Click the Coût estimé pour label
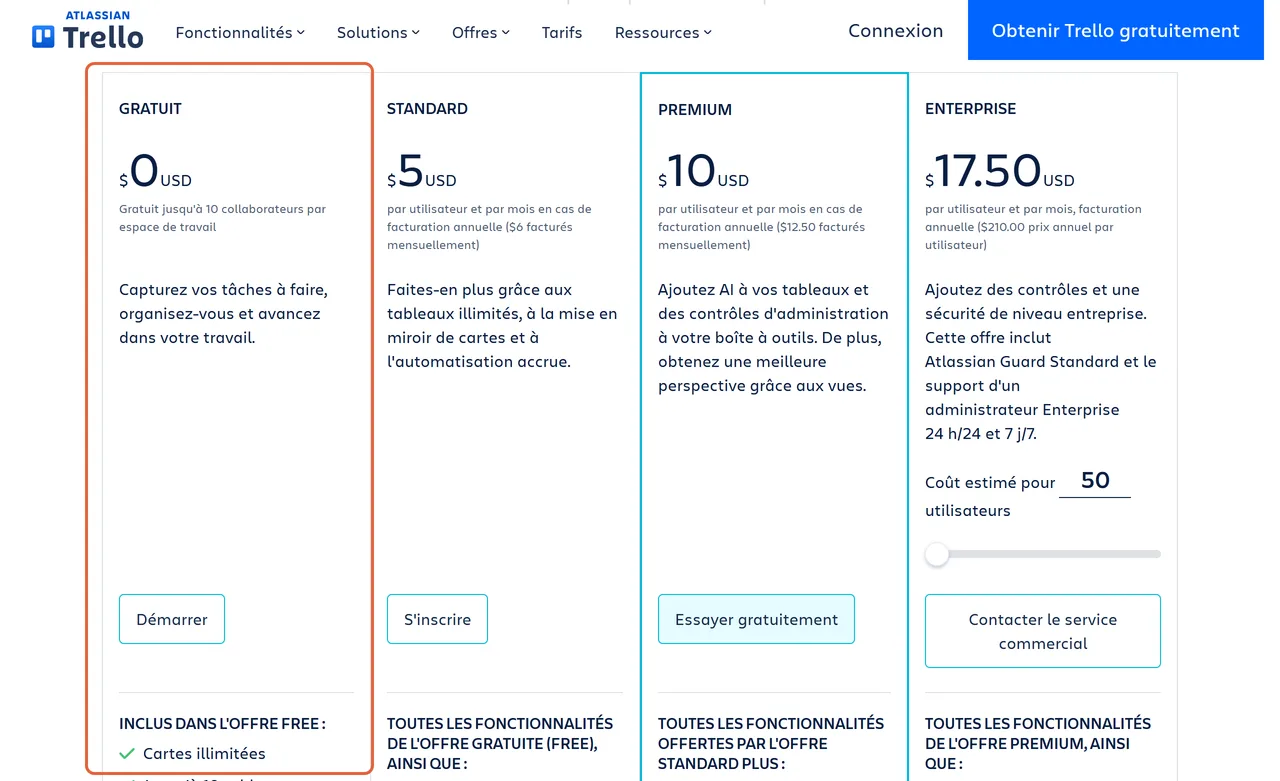Screen dimensions: 1280x781 click(990, 483)
